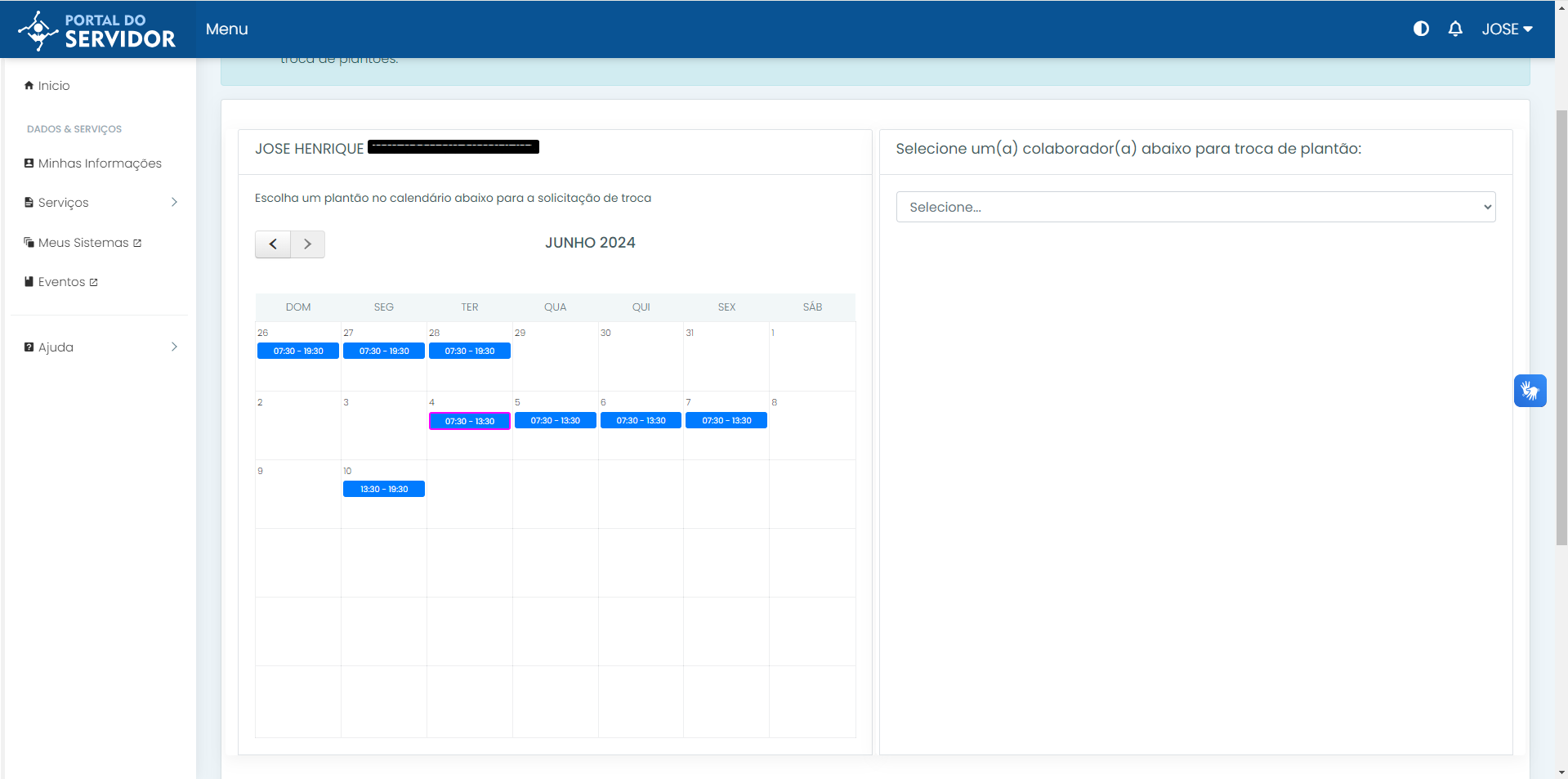Click the SEX column header
The height and width of the screenshot is (779, 1568).
(x=726, y=307)
